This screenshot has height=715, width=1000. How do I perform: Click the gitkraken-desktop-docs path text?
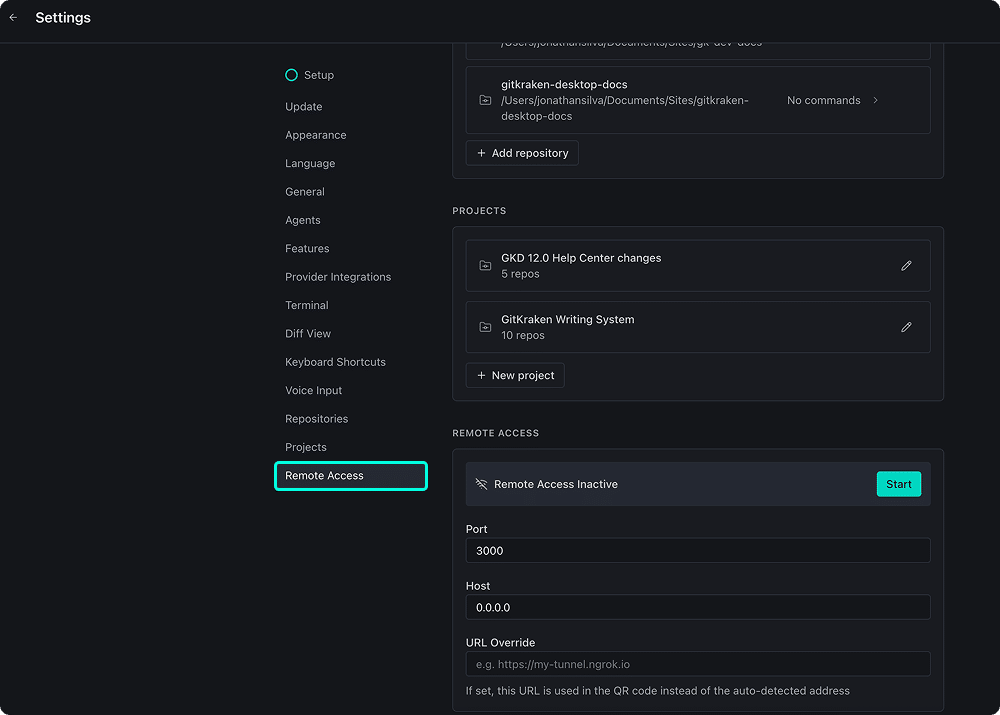[x=625, y=108]
